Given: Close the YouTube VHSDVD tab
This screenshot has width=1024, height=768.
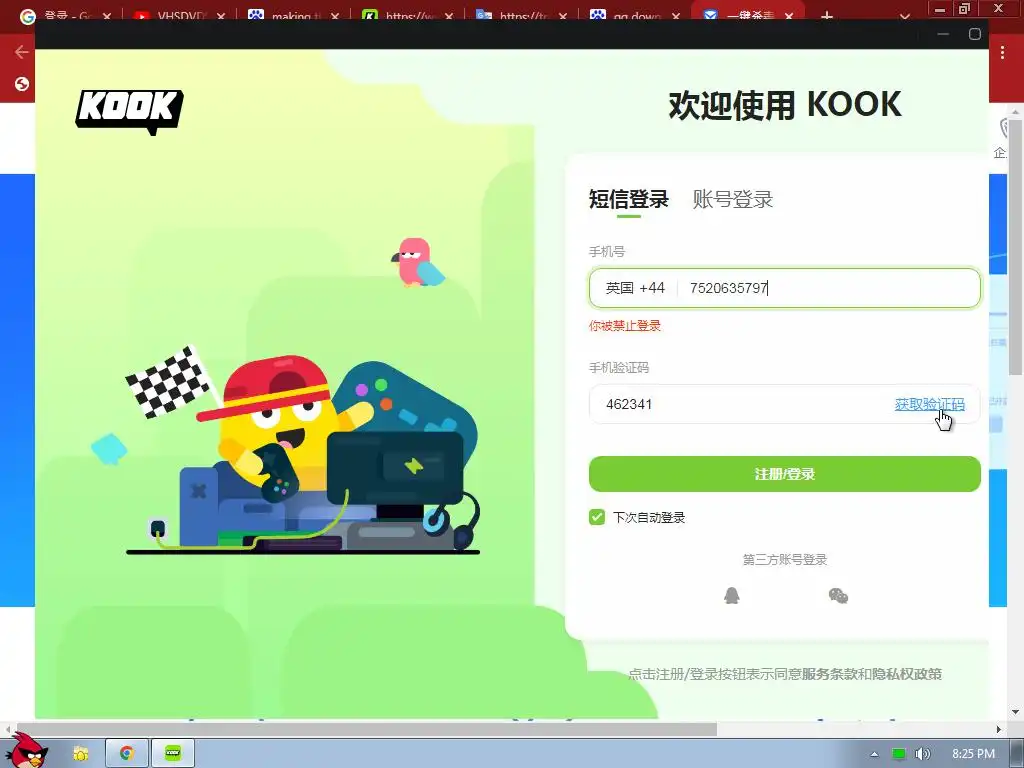Looking at the screenshot, I should tap(221, 16).
